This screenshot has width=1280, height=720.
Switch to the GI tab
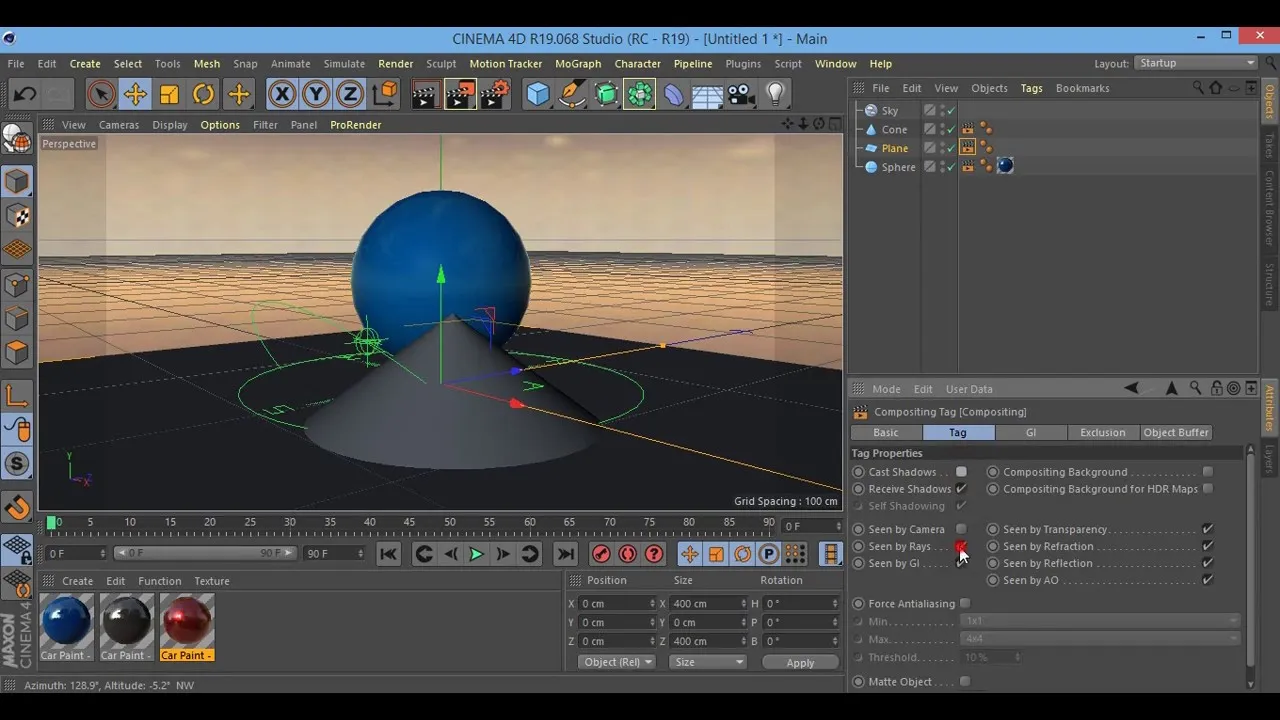click(x=1030, y=432)
